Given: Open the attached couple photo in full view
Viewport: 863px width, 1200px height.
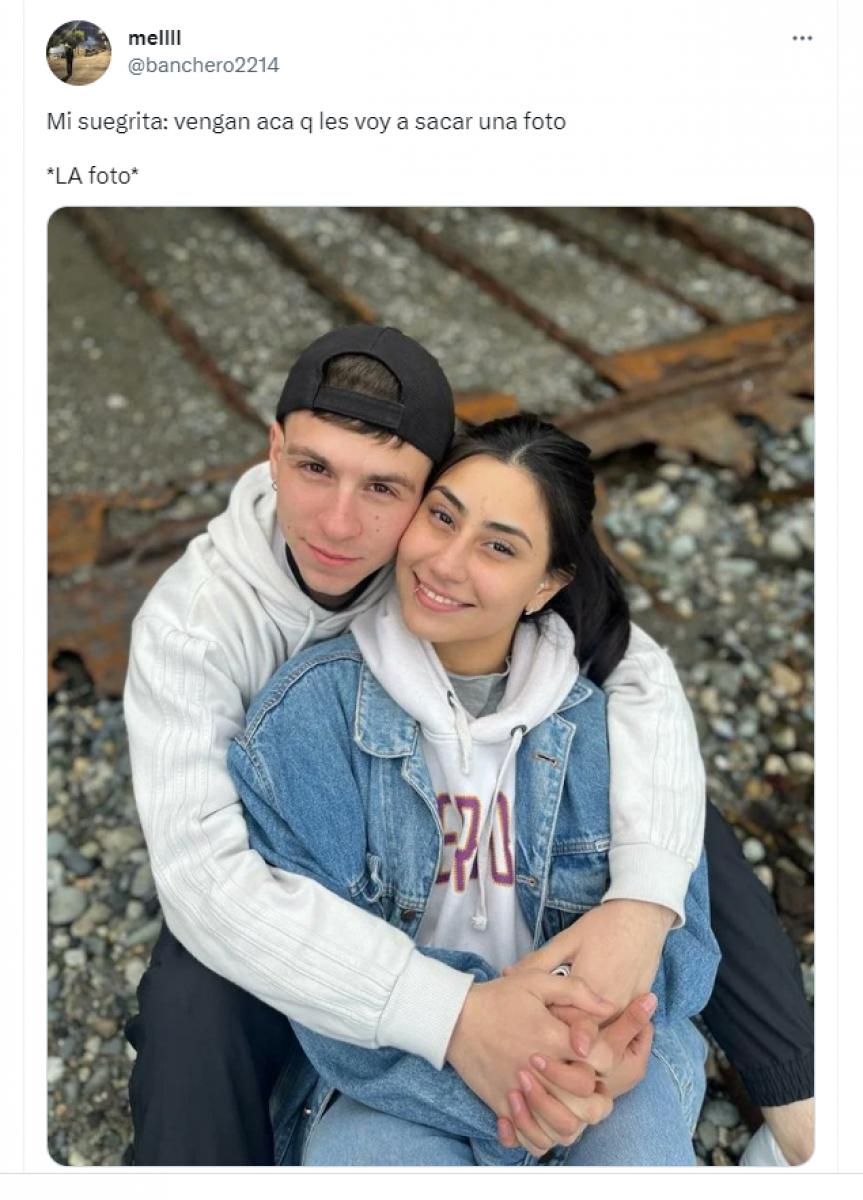Looking at the screenshot, I should 431,686.
